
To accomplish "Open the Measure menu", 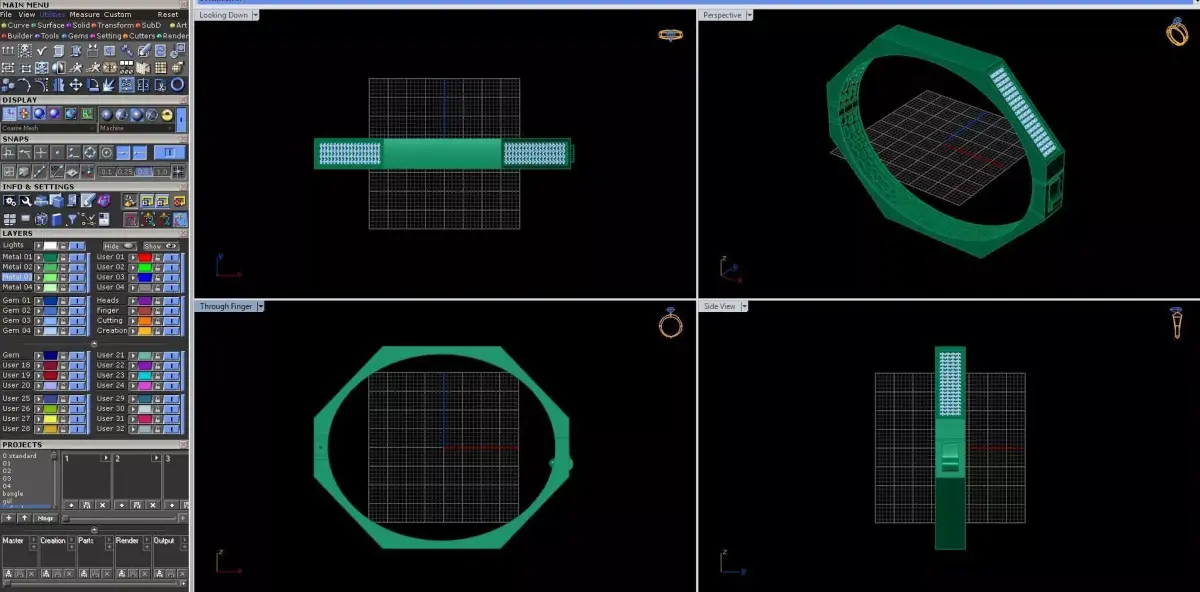I will (x=85, y=14).
